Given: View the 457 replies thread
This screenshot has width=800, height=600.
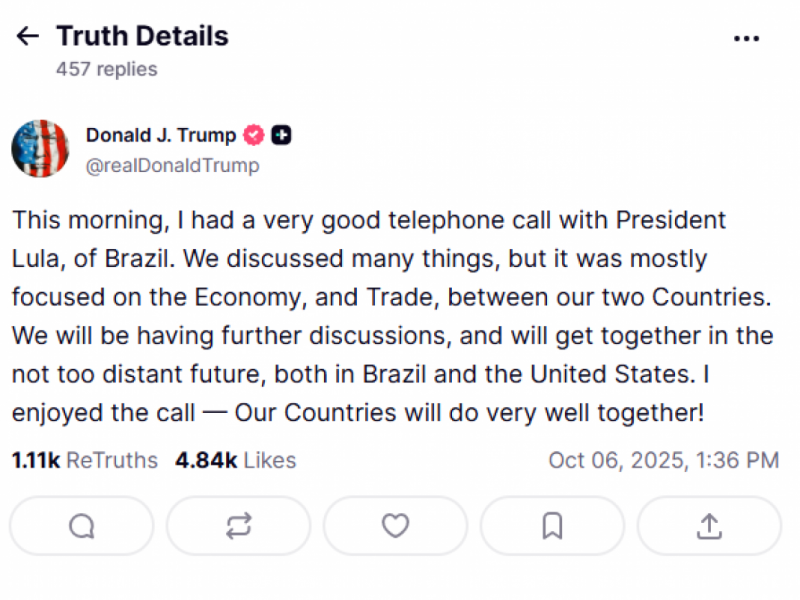Looking at the screenshot, I should click(x=106, y=69).
